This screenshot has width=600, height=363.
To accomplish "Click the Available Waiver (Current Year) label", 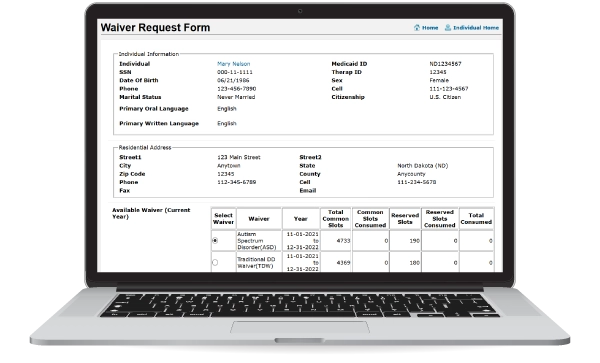I will [x=151, y=213].
